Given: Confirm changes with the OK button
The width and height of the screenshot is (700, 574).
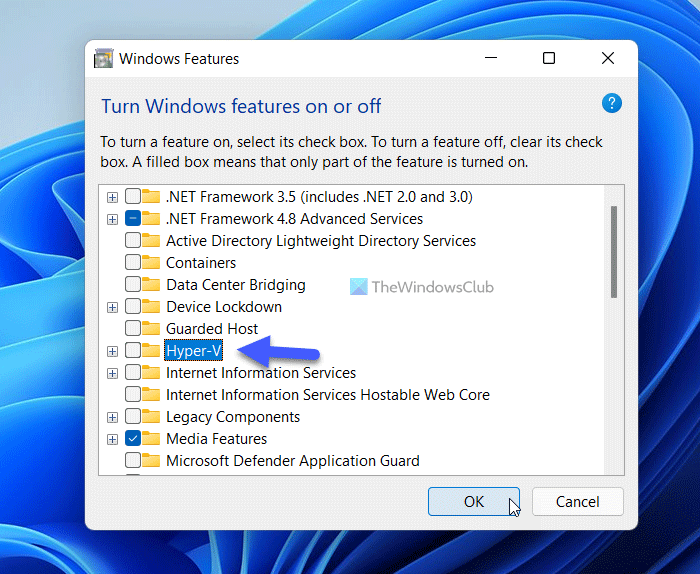Looking at the screenshot, I should point(474,502).
